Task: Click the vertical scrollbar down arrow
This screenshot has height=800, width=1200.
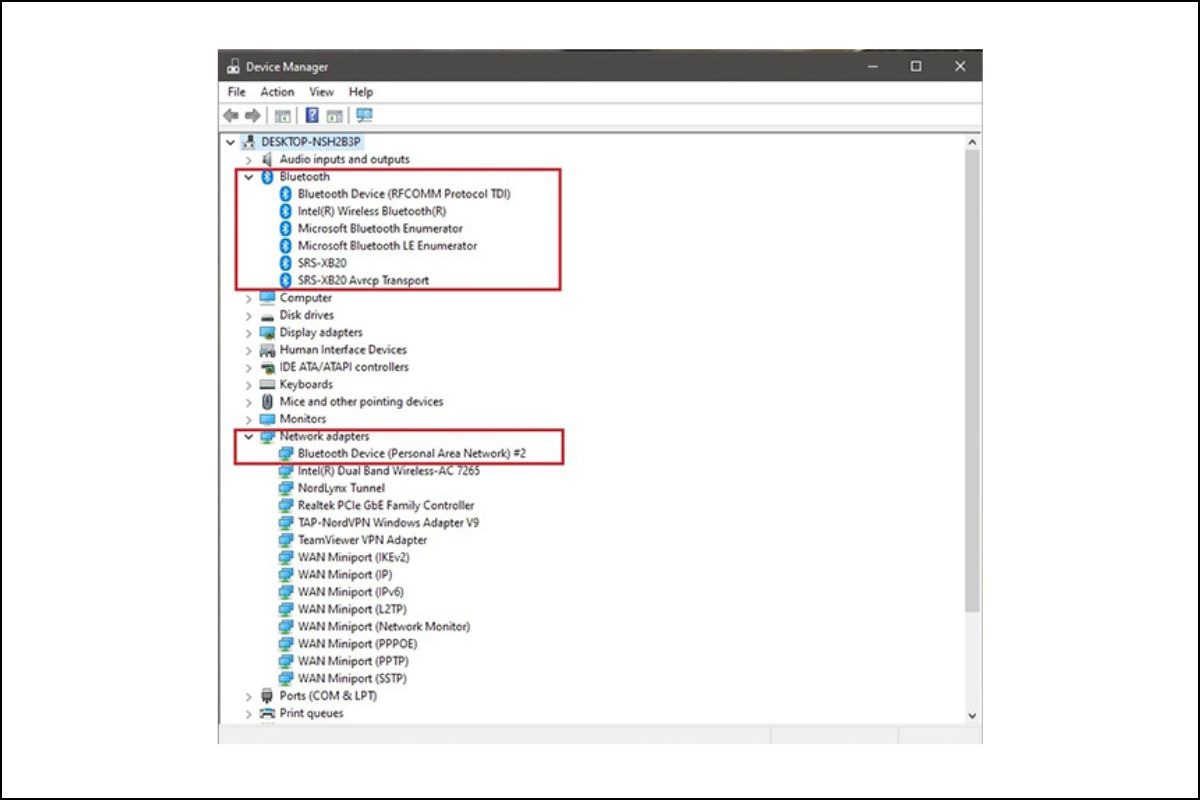Action: 972,716
